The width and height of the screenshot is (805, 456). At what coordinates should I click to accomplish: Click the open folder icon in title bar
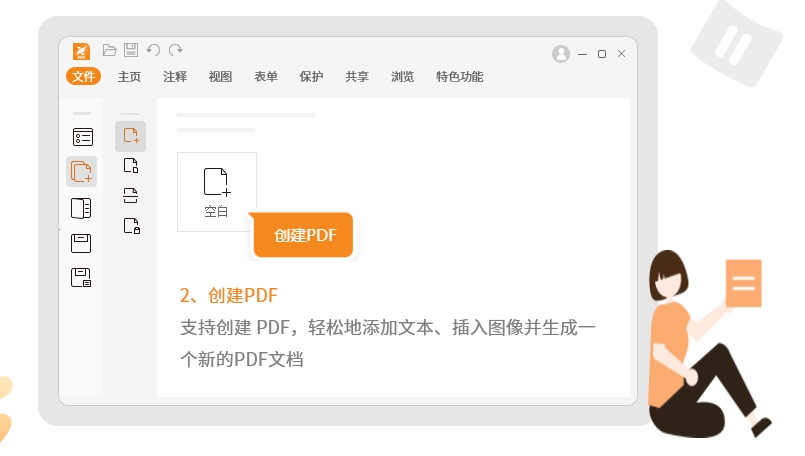click(110, 50)
